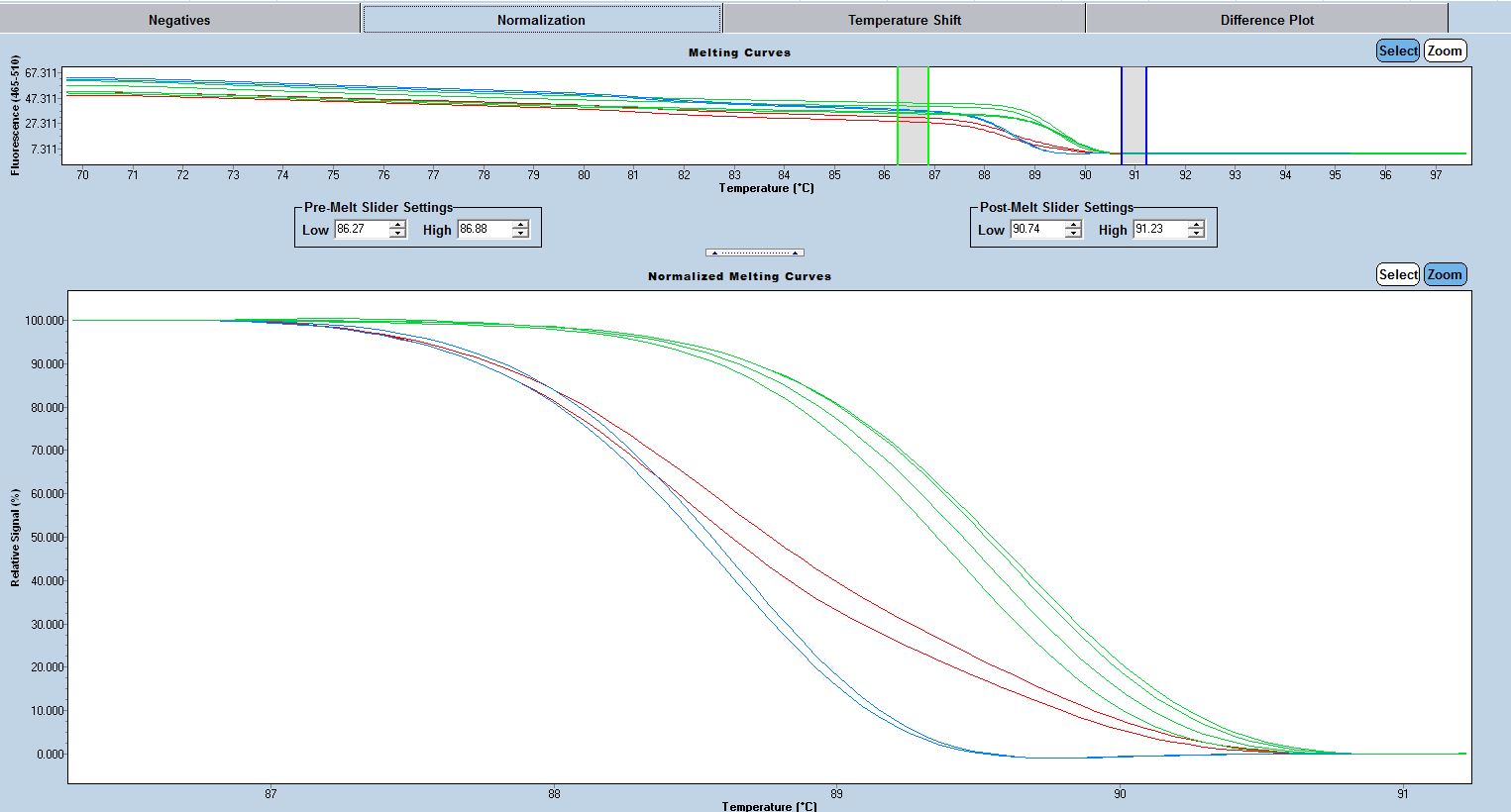Increase Pre-Melt Low with up arrow

398,225
